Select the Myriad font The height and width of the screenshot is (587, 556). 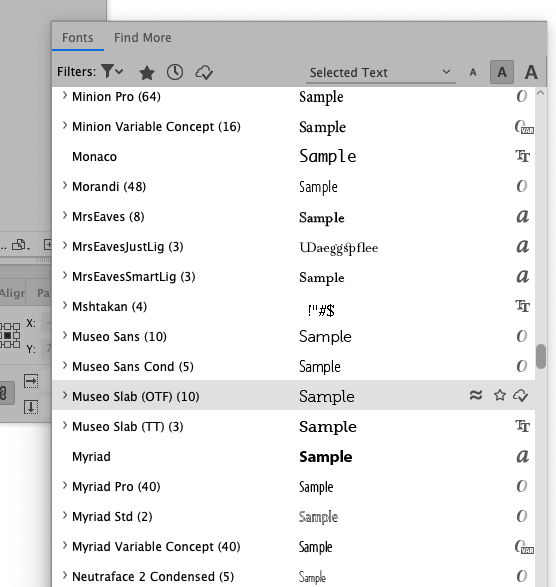91,457
